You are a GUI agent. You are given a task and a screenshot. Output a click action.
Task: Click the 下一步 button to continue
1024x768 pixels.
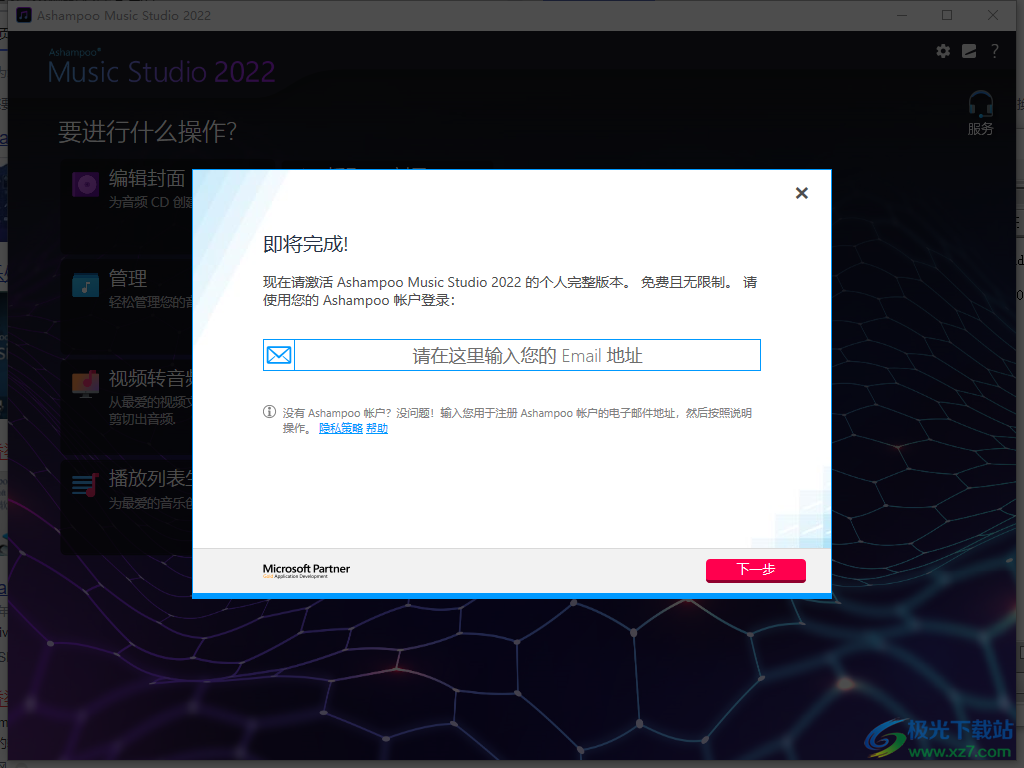tap(755, 570)
